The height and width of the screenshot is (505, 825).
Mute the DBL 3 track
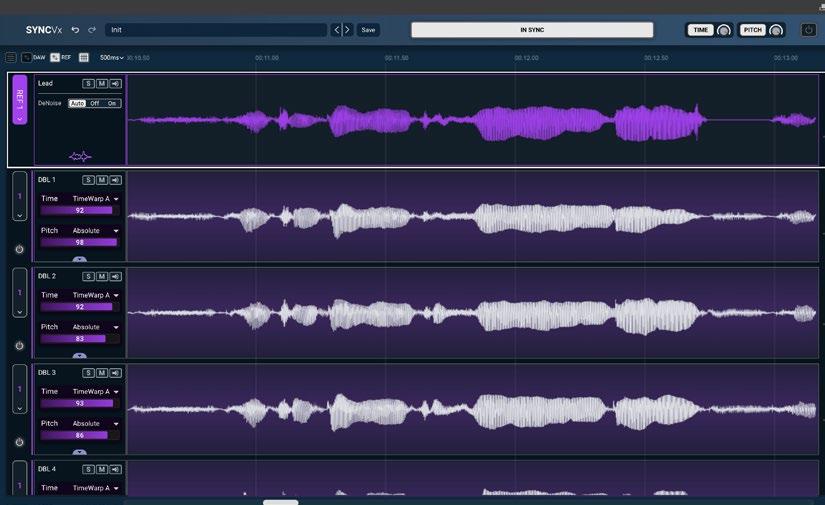(102, 373)
